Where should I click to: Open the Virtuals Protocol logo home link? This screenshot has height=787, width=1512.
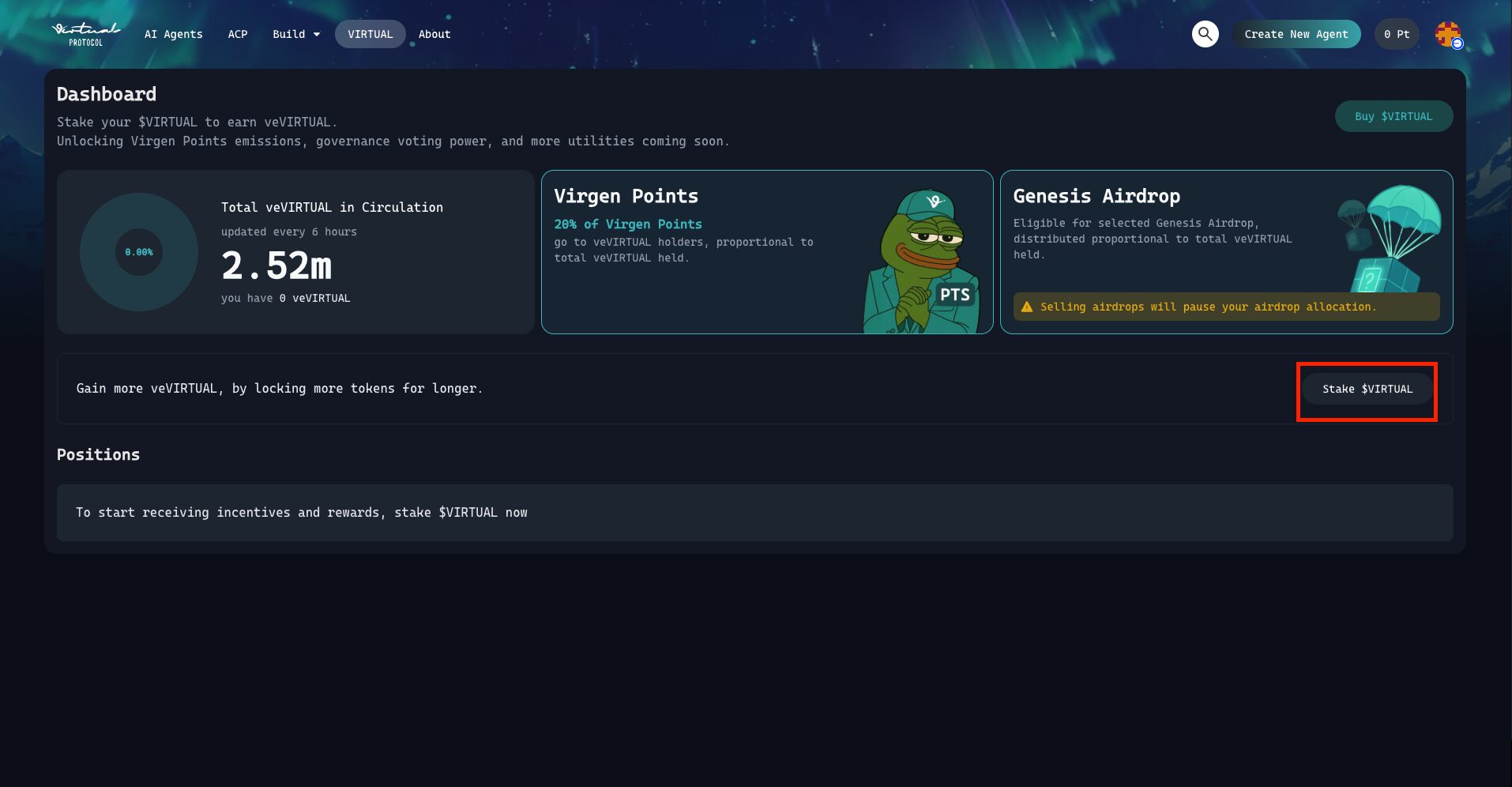pos(86,34)
